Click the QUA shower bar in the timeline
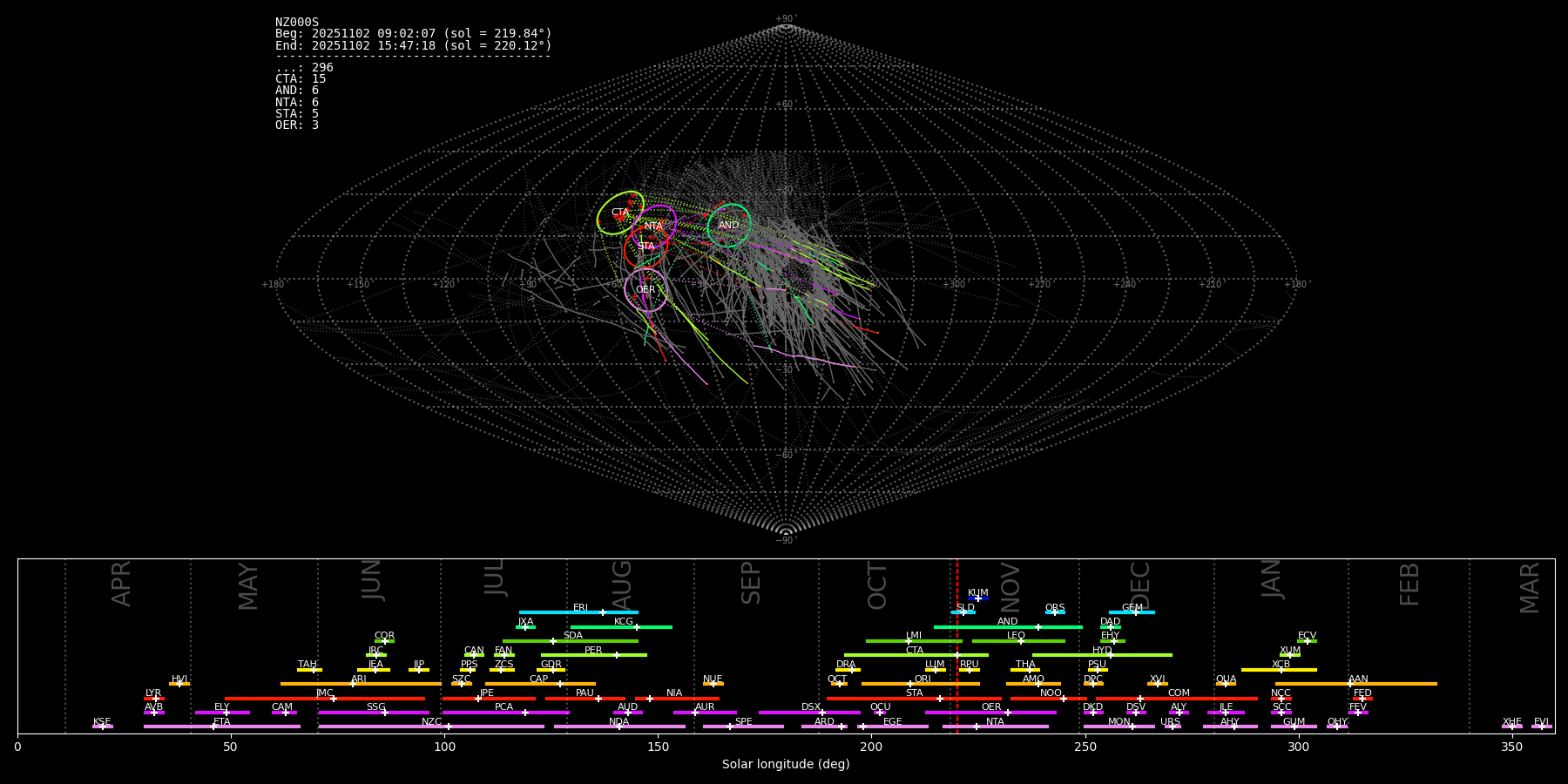Viewport: 1568px width, 784px height. pos(1226,684)
